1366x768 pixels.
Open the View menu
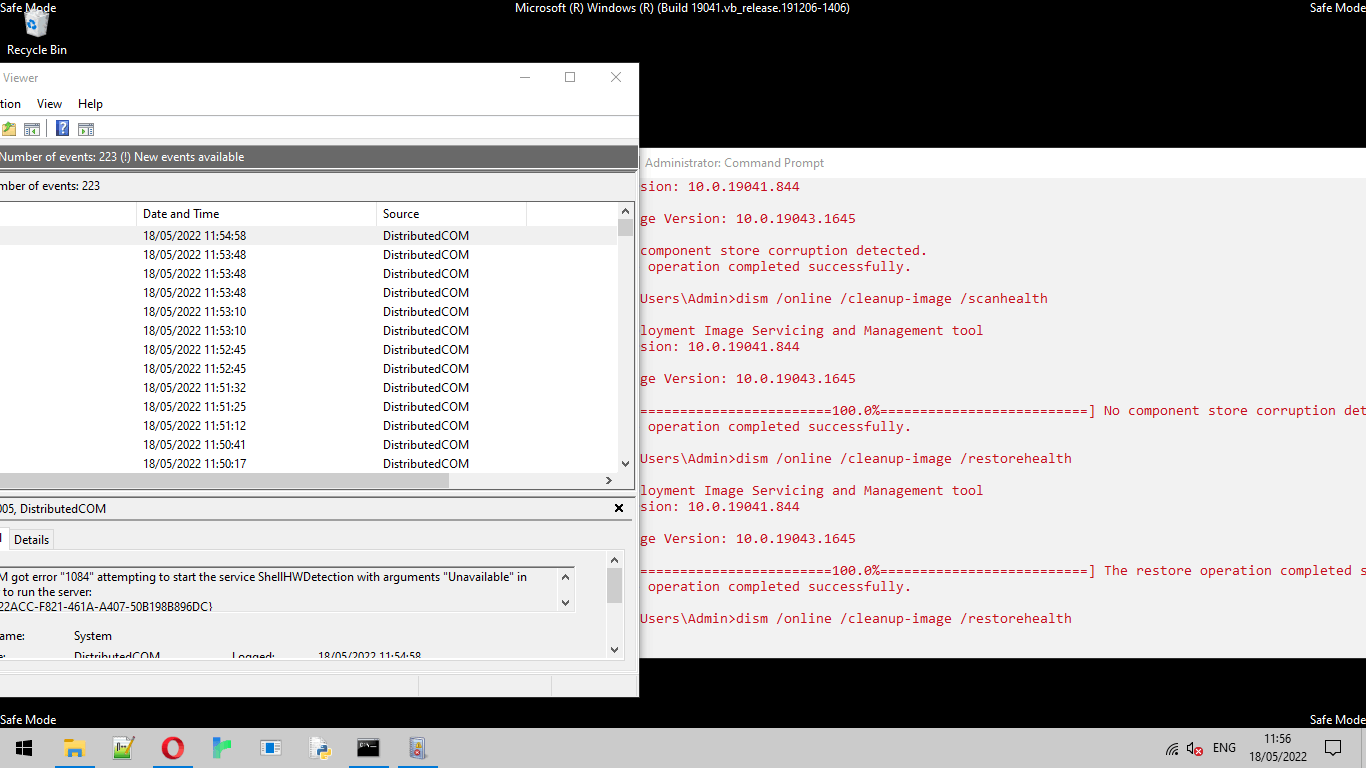pos(49,103)
